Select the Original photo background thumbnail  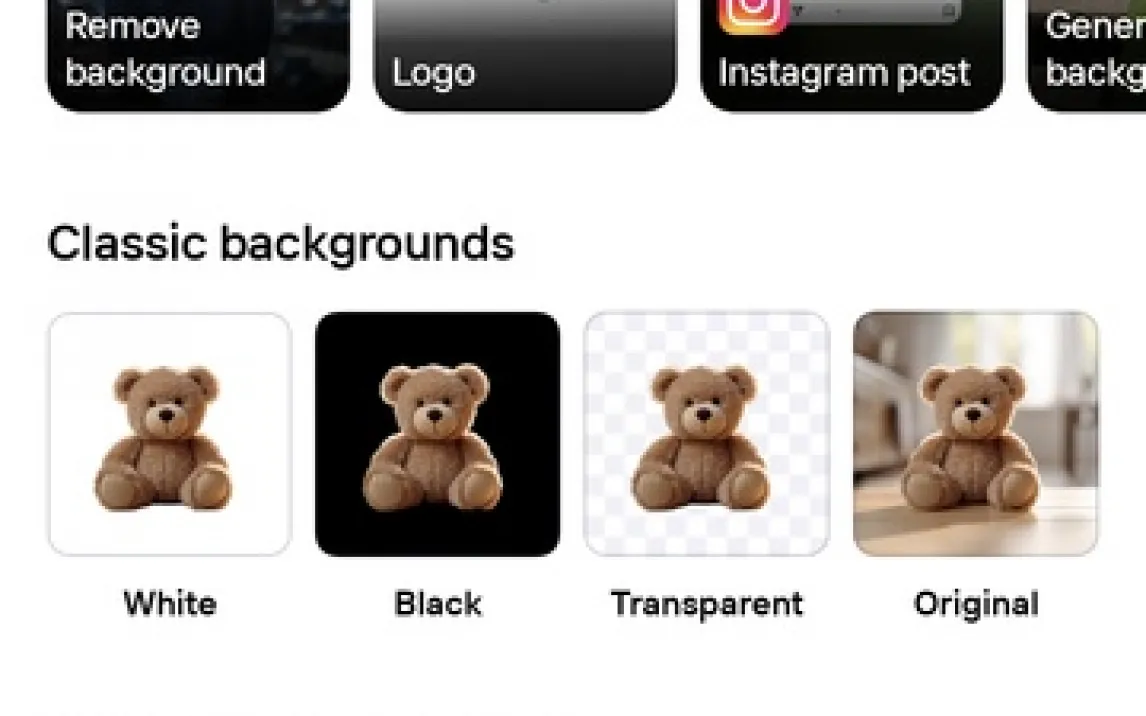[976, 434]
